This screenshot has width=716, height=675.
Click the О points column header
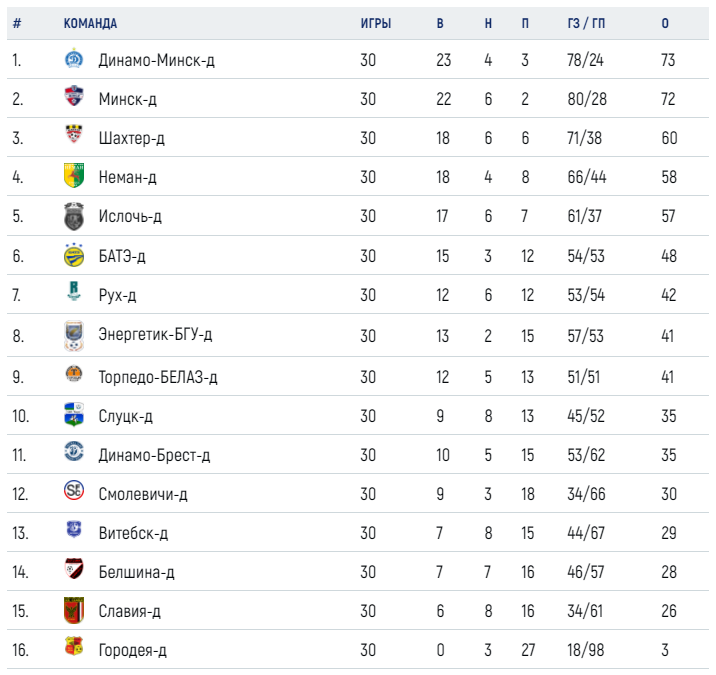(x=665, y=23)
